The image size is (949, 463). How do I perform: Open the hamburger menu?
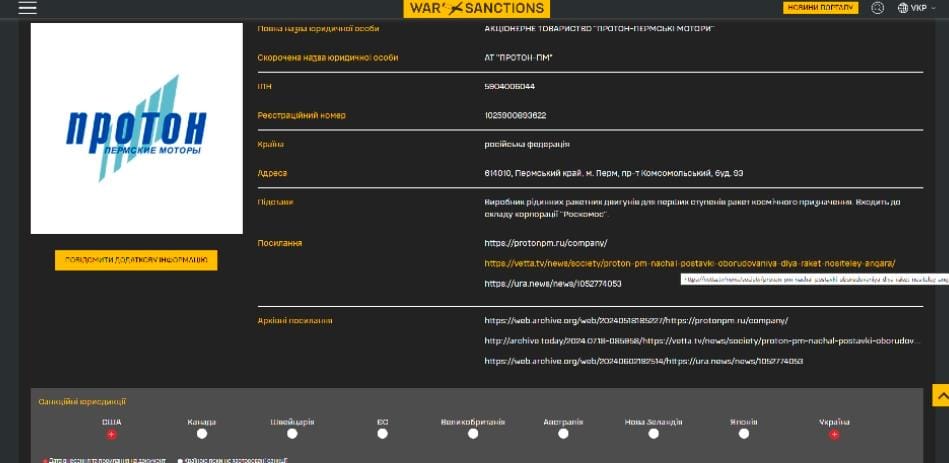(27, 8)
